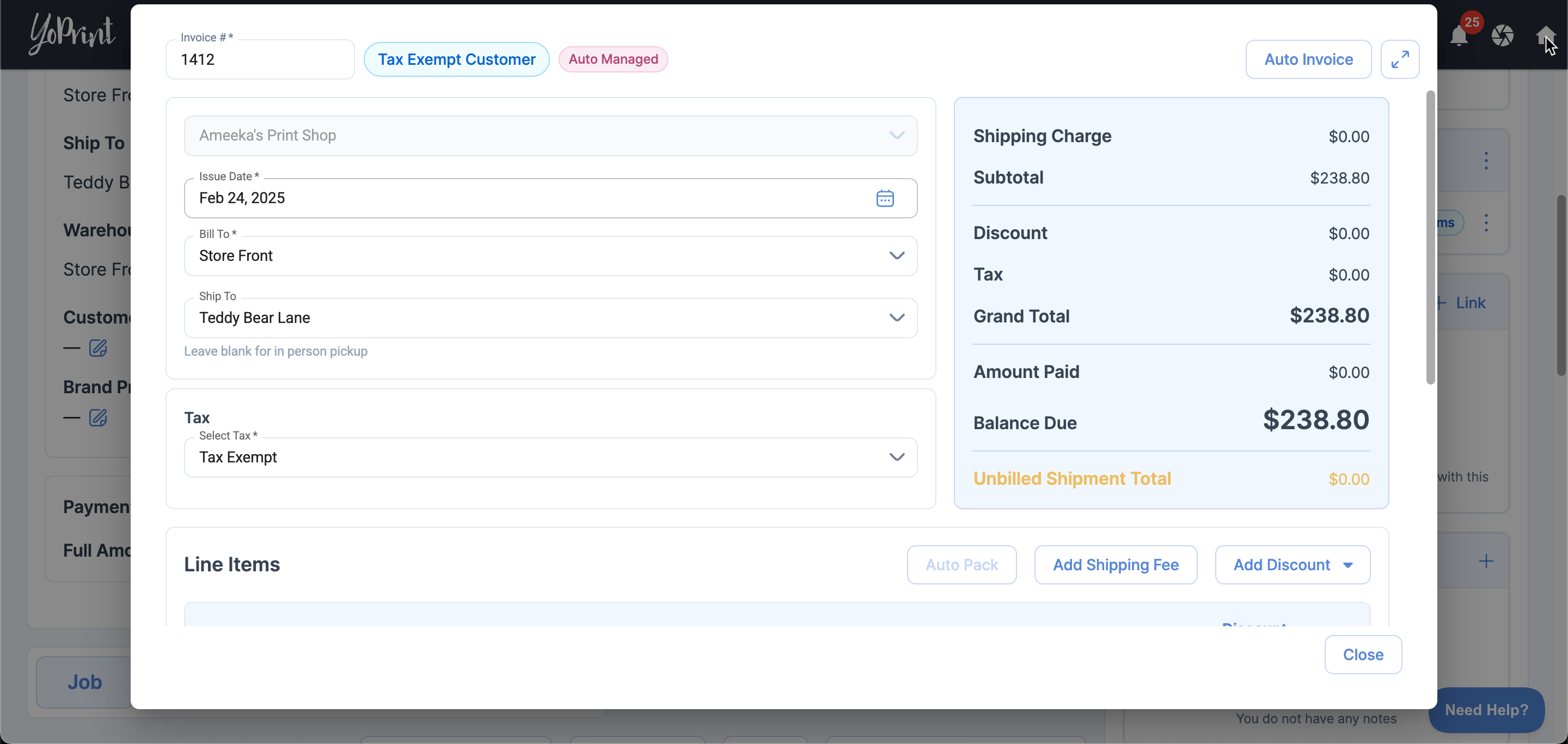Click the Subtotal value $238.80
Screen dimensions: 1568x744
pyautogui.click(x=1339, y=178)
